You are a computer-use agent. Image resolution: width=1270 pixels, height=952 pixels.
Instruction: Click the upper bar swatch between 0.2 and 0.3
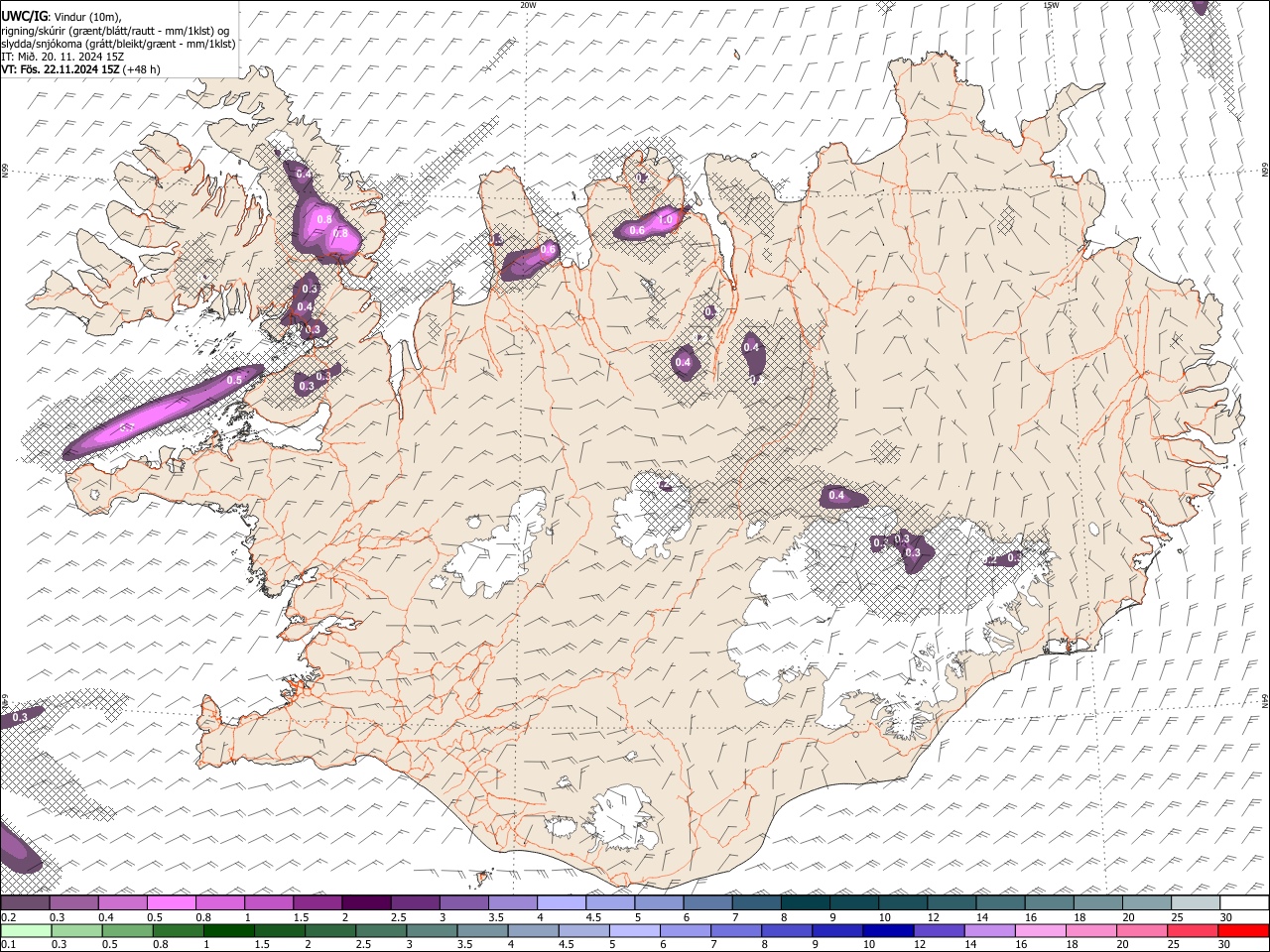click(x=25, y=903)
